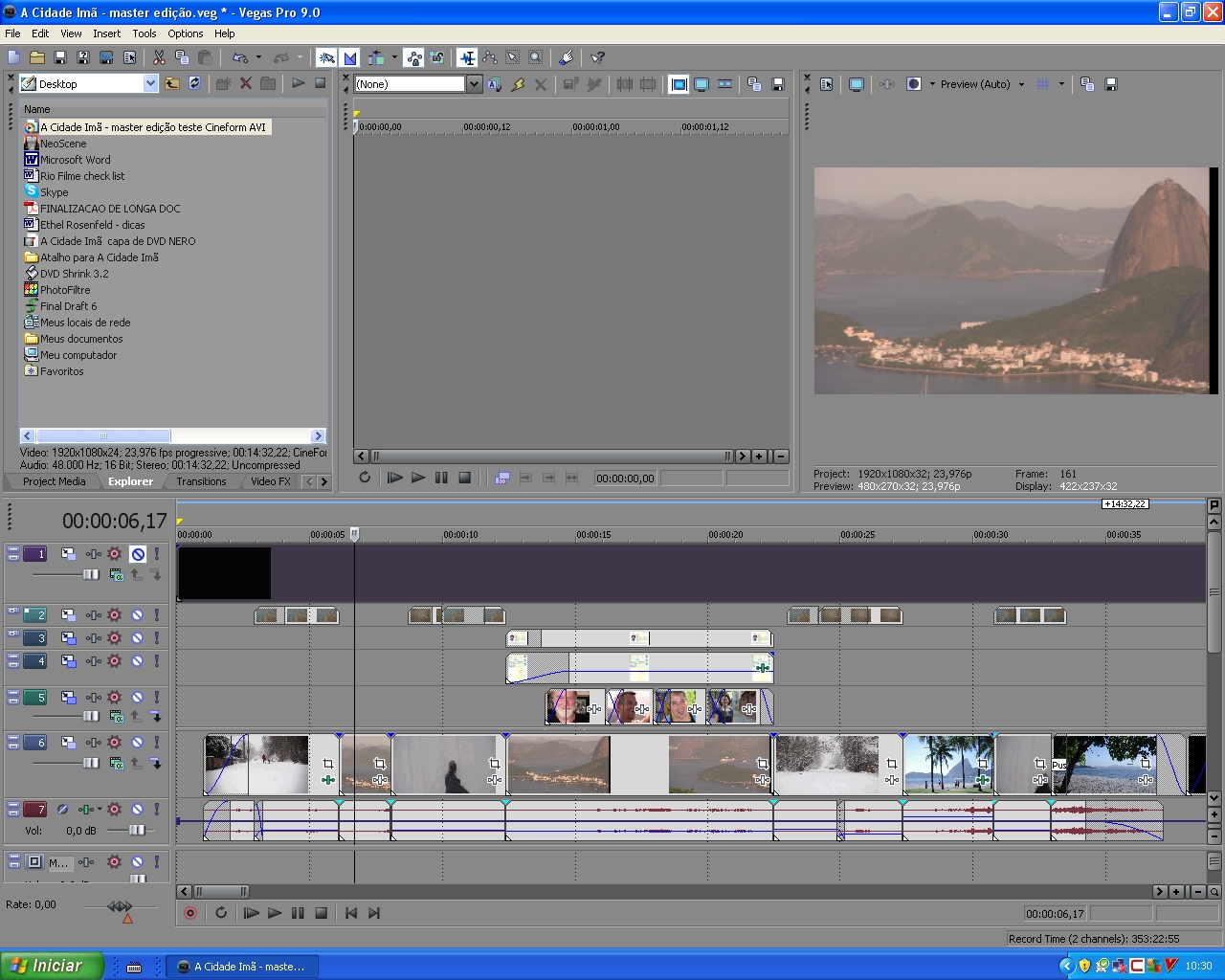Toggle mute on video track 1
Screen dimensions: 1225x980
[x=138, y=554]
